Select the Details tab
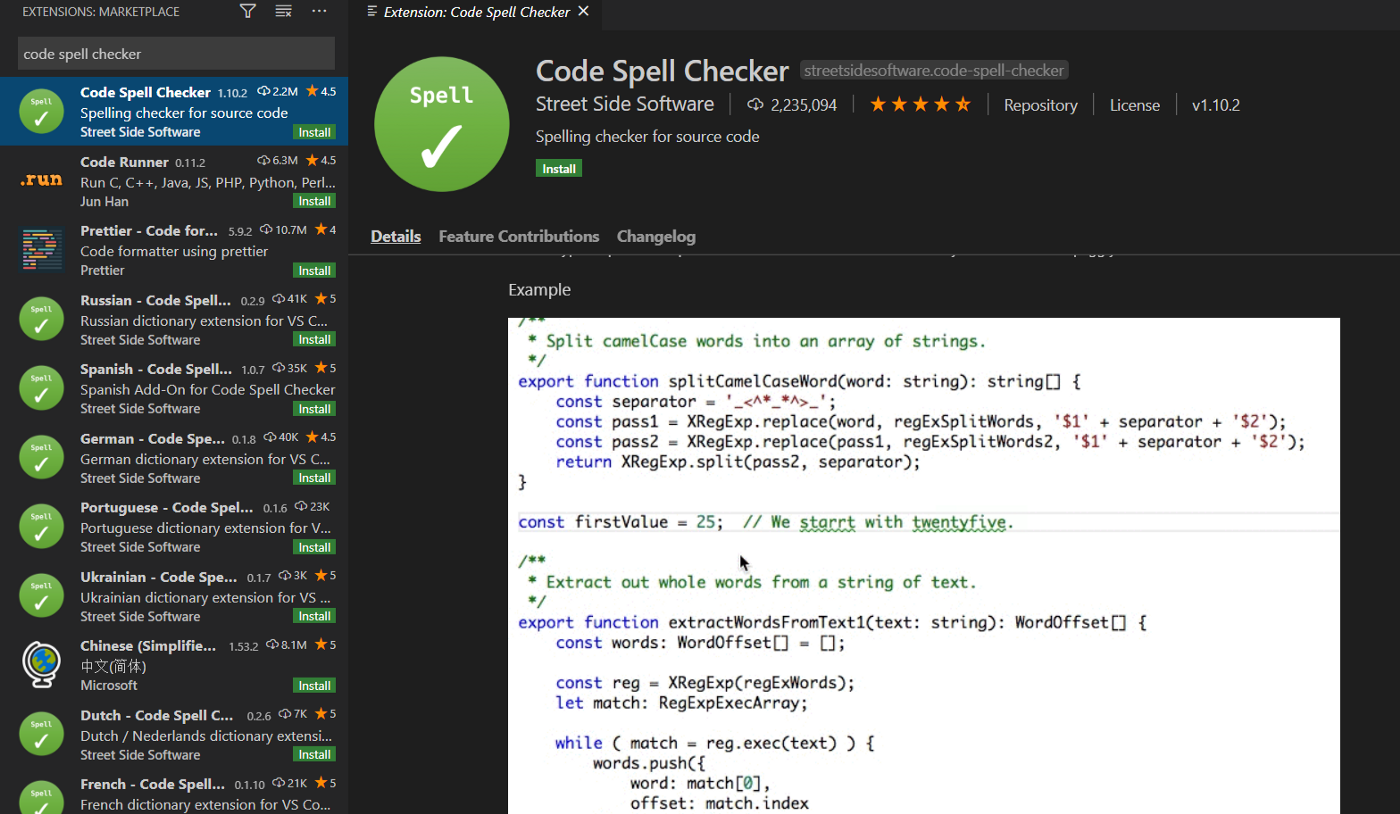 [395, 237]
